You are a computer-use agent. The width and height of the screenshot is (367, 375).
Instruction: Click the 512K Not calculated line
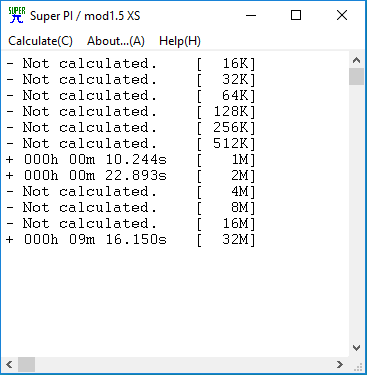[x=131, y=144]
